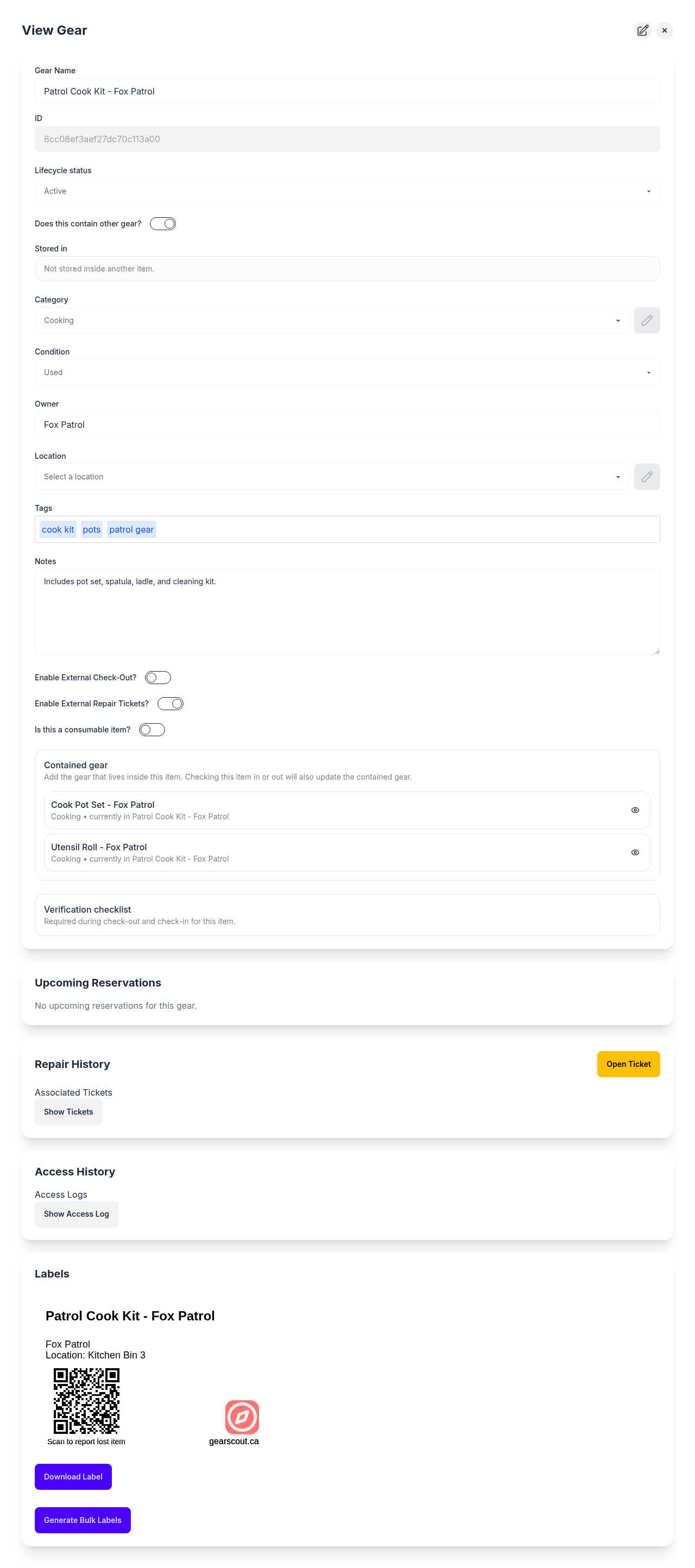Click the edit gear pencil icon in header
The image size is (695, 1568).
click(642, 30)
